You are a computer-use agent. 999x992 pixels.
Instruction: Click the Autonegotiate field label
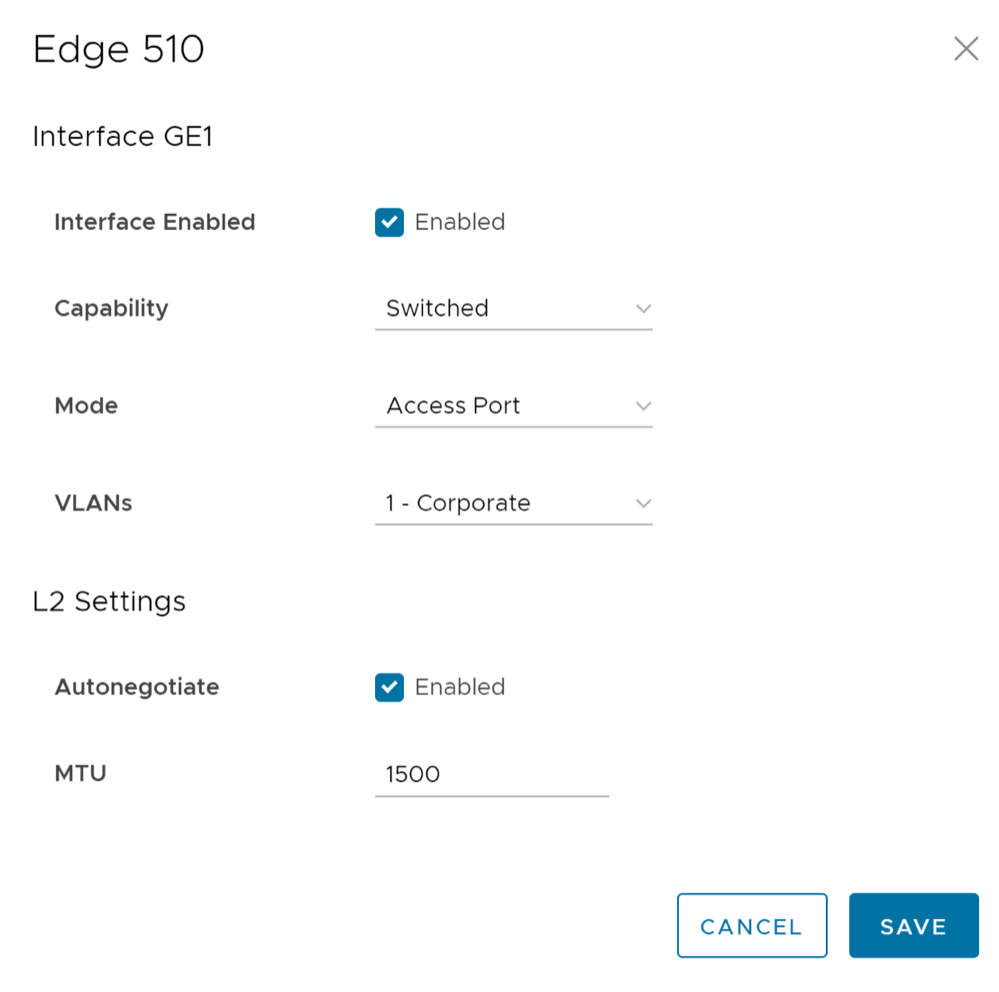click(x=136, y=687)
